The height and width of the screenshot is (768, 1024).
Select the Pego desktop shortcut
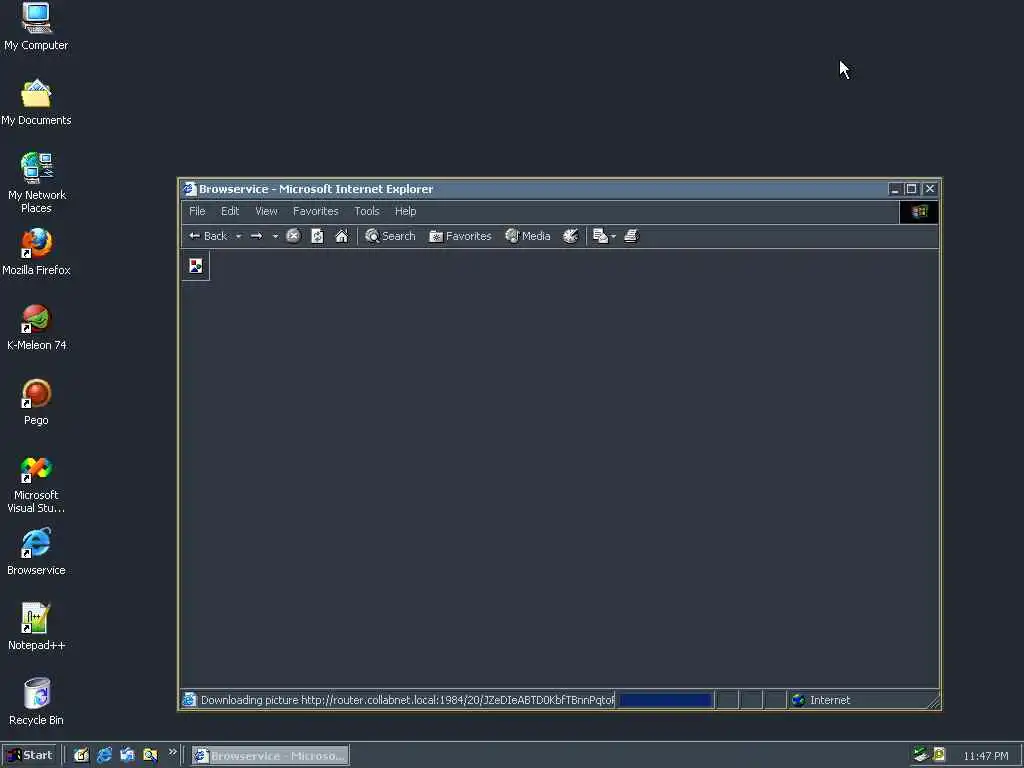36,402
